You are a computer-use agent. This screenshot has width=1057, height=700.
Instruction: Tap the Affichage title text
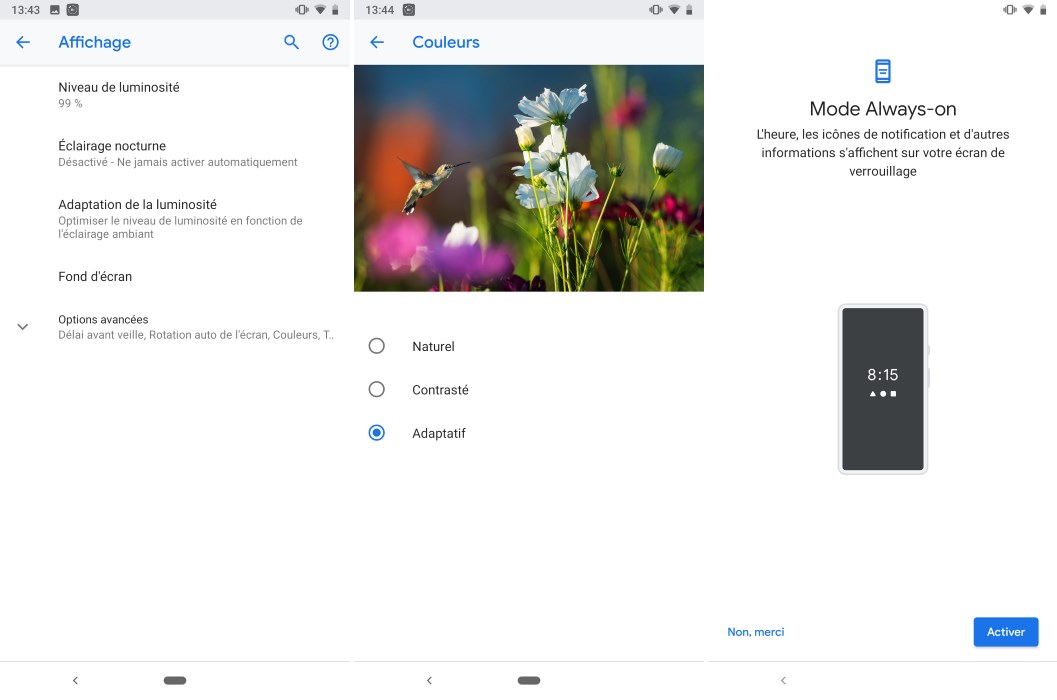tap(94, 42)
